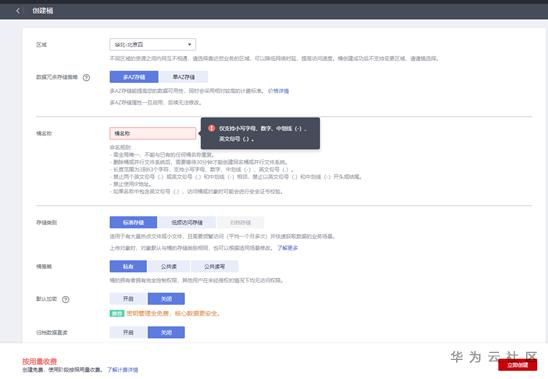
Task: Focus the 桶名称 input field
Action: 153,133
